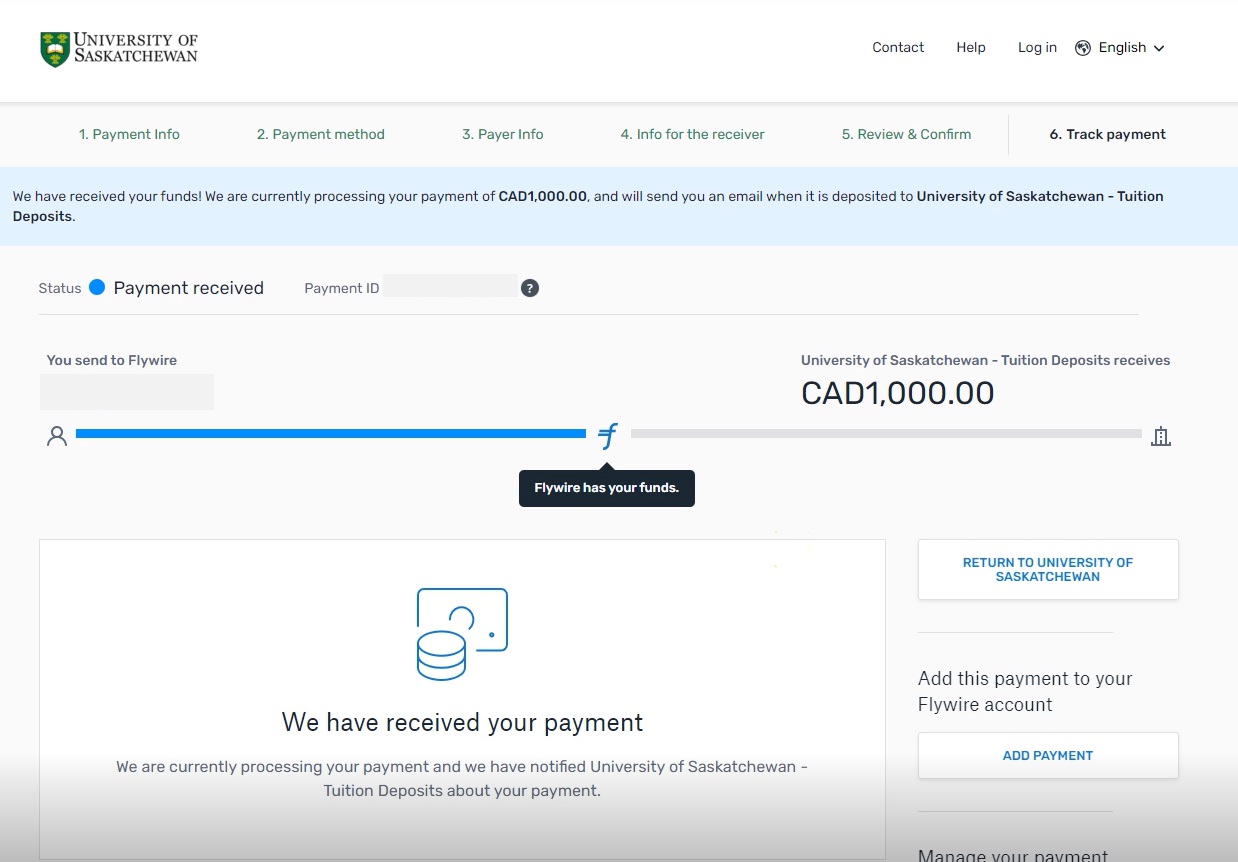Click the receiver building icon on tracker
The height and width of the screenshot is (862, 1238).
click(1160, 436)
